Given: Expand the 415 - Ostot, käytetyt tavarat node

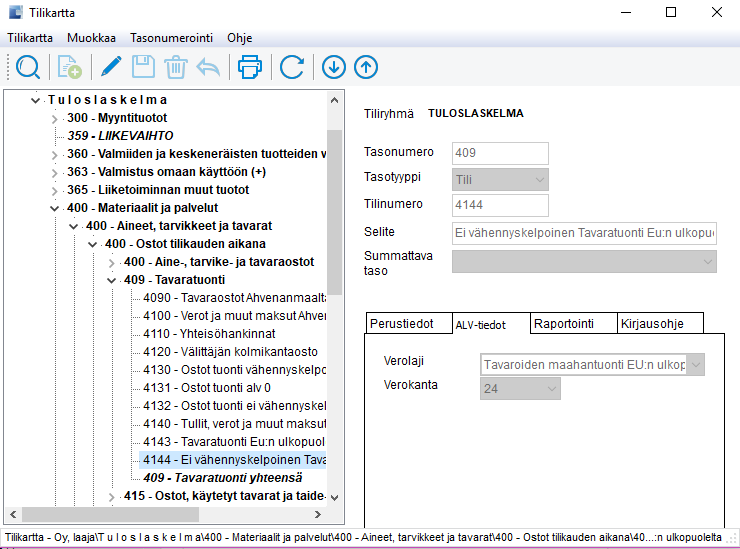Looking at the screenshot, I should [x=111, y=497].
